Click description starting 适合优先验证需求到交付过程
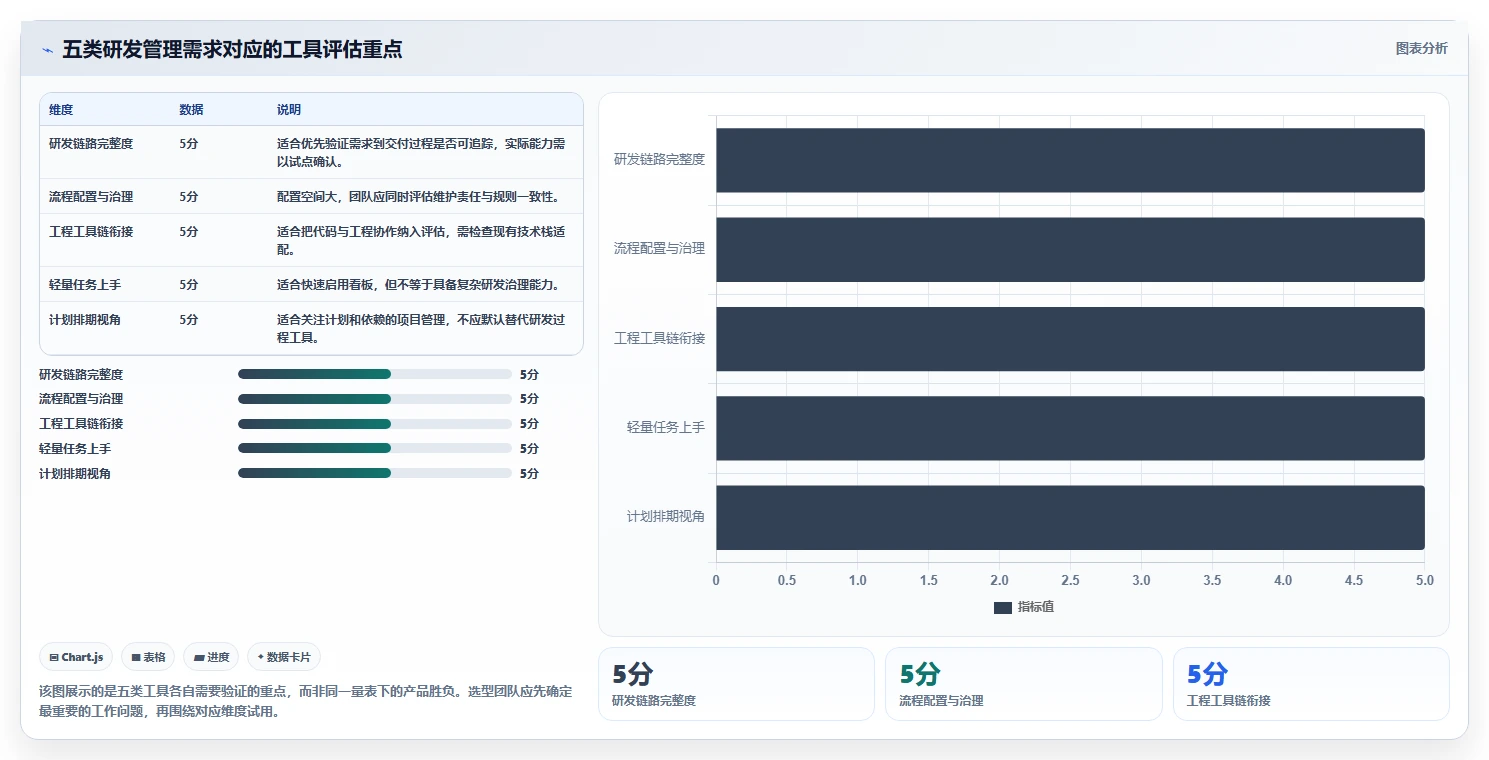Screen dimensions: 1489x760 (x=421, y=153)
